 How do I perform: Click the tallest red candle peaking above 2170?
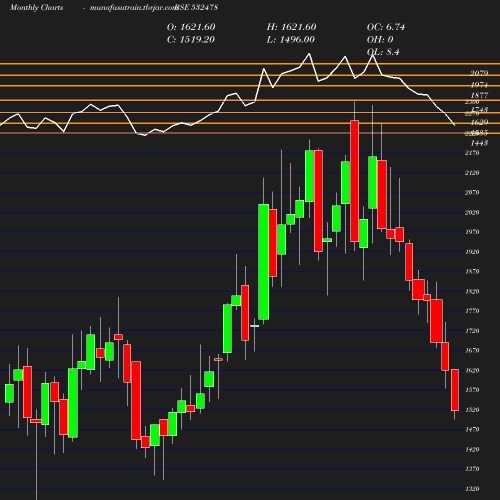[x=355, y=181]
